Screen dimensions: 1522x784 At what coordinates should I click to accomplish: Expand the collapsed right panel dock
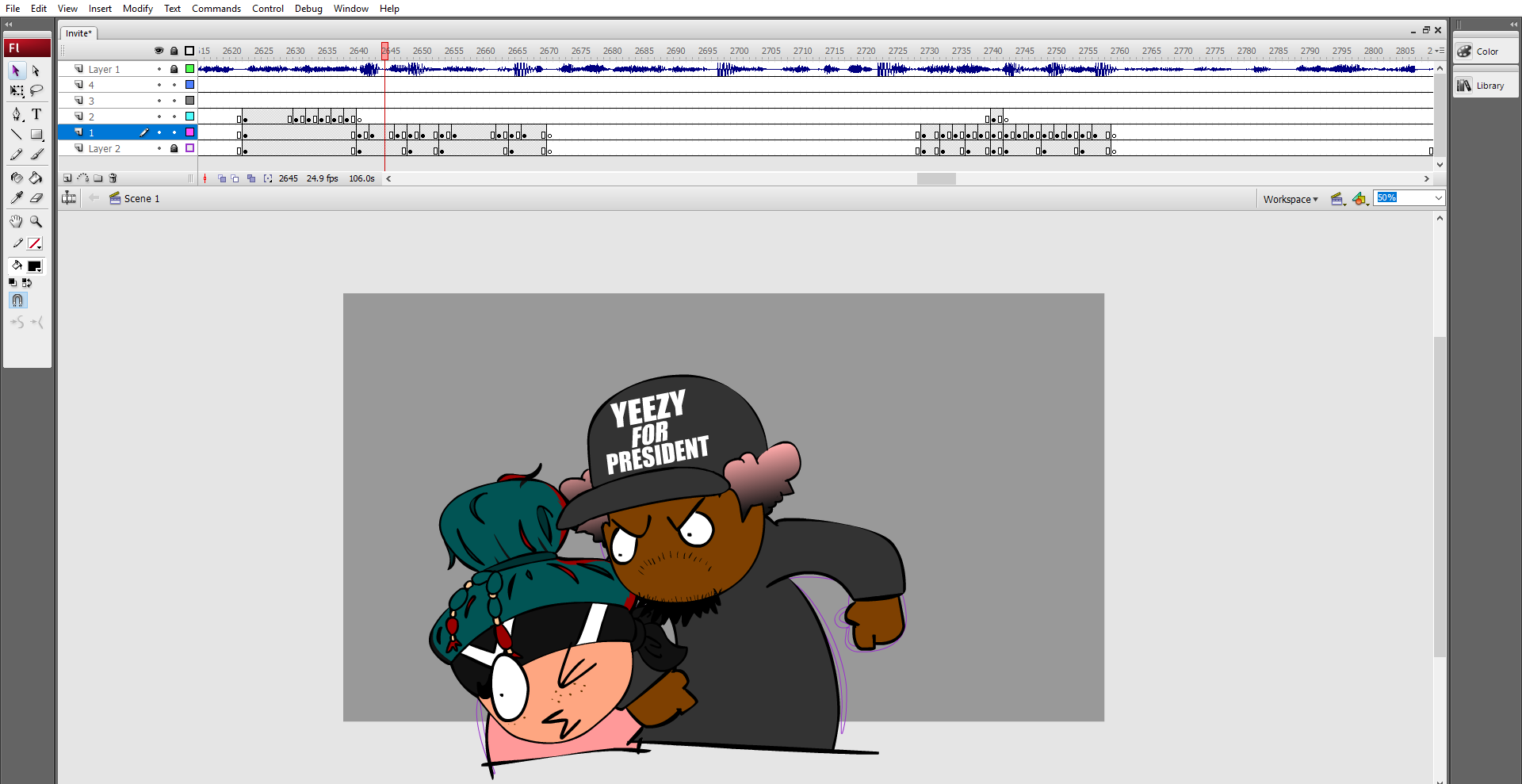point(1513,25)
